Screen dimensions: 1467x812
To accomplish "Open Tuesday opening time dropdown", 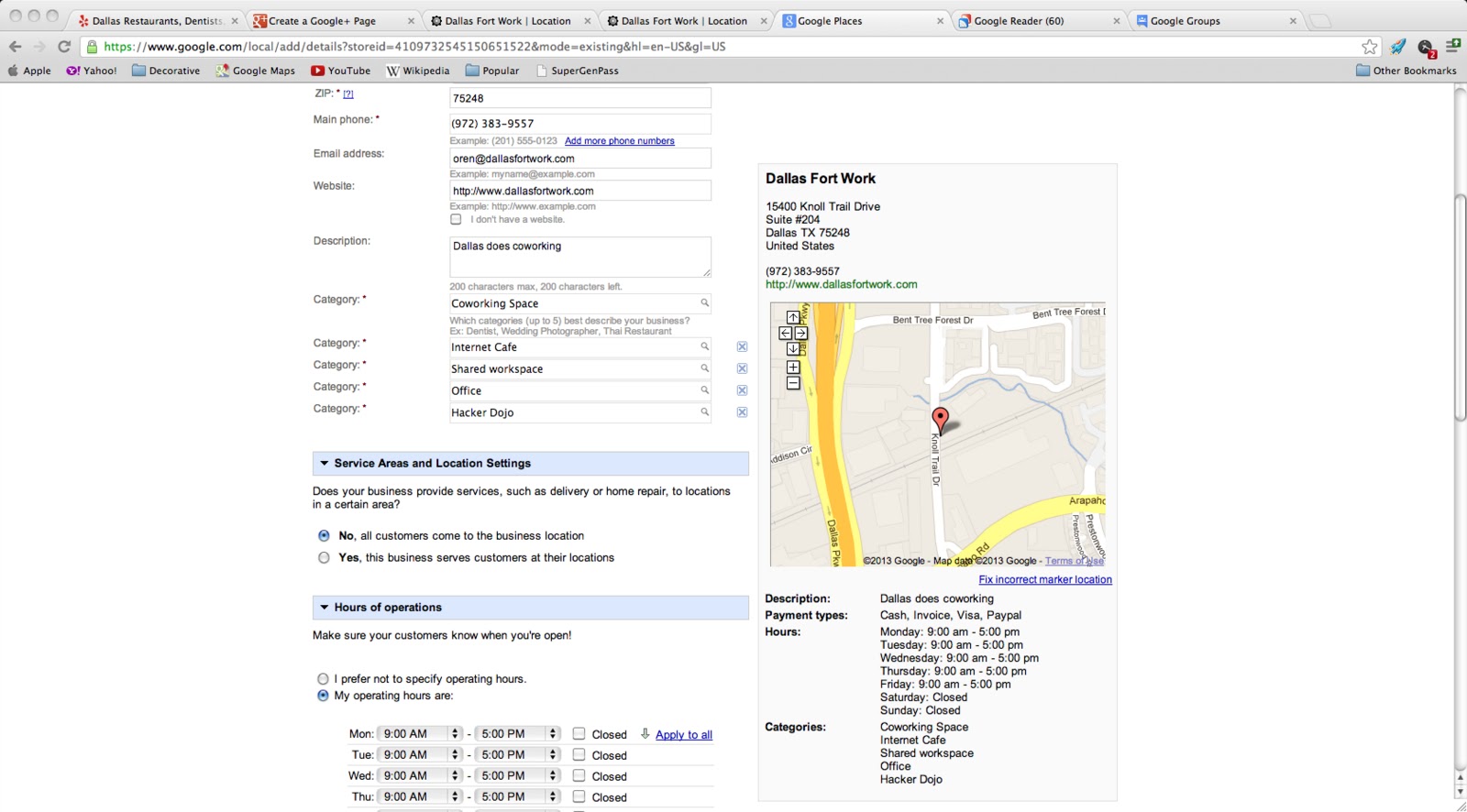I will [420, 755].
